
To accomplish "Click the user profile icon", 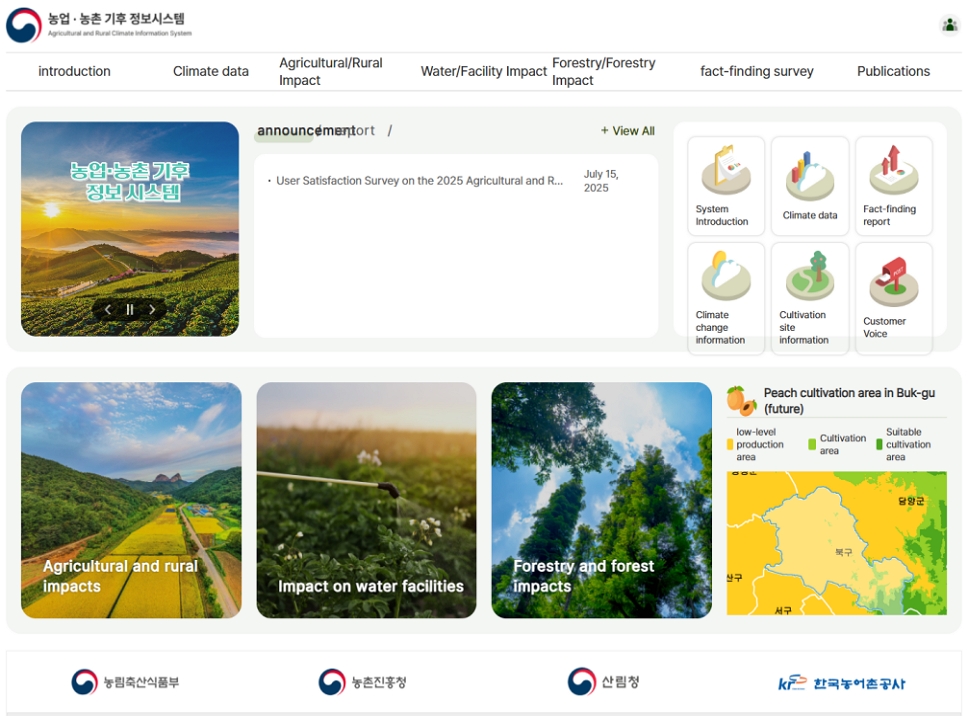I will point(949,25).
